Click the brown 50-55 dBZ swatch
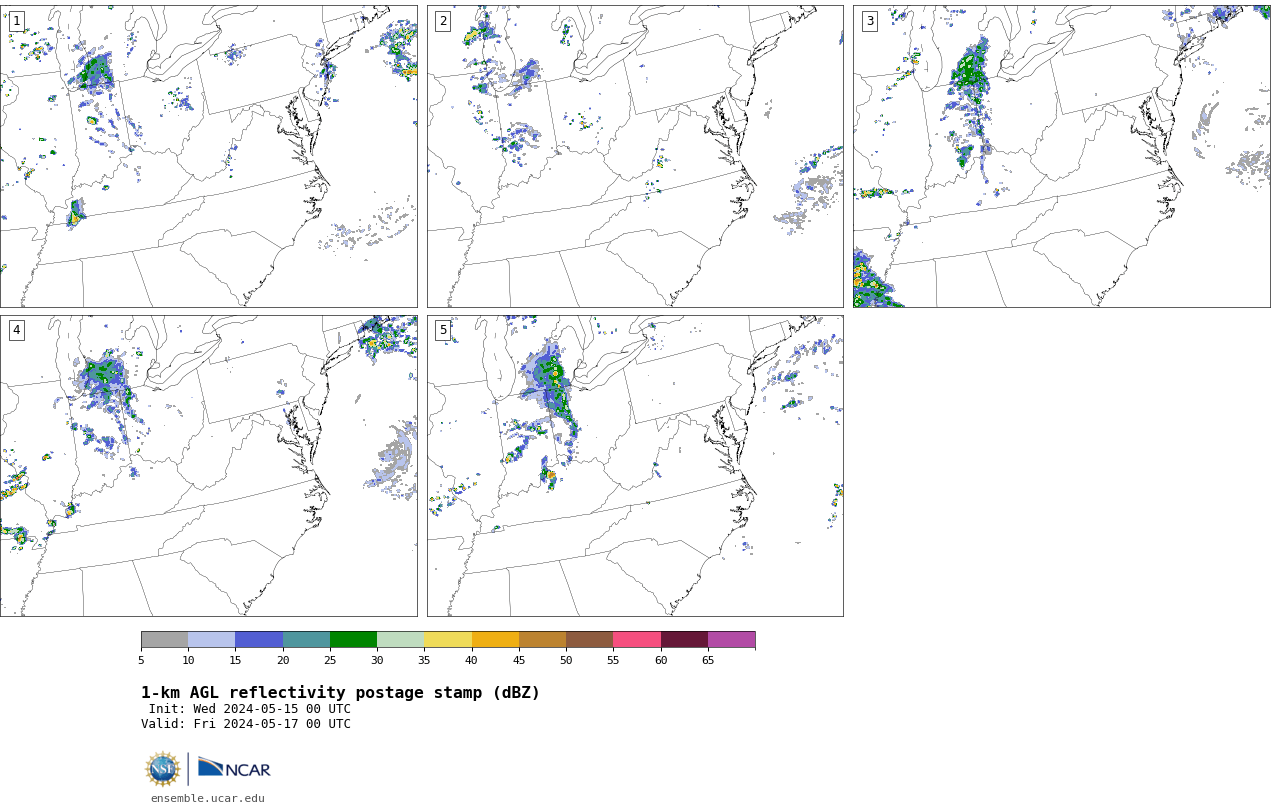The width and height of the screenshot is (1280, 809). coord(590,640)
